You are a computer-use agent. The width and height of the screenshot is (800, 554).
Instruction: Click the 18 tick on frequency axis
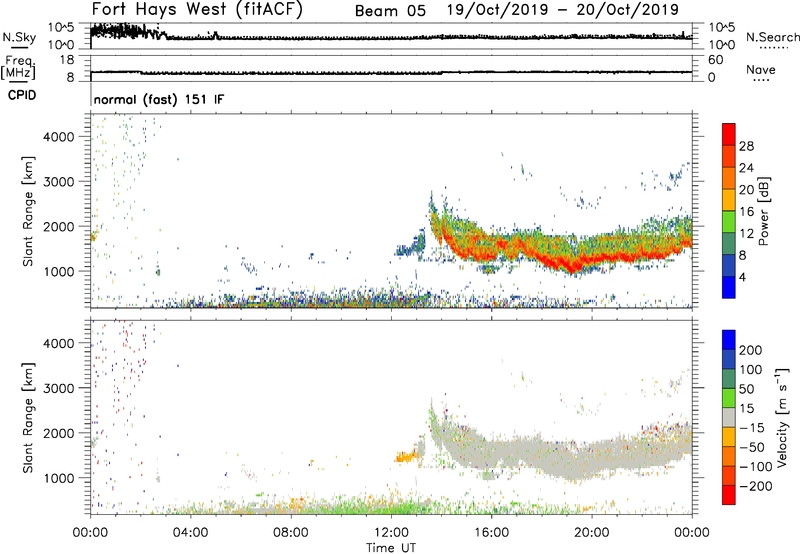click(x=67, y=60)
